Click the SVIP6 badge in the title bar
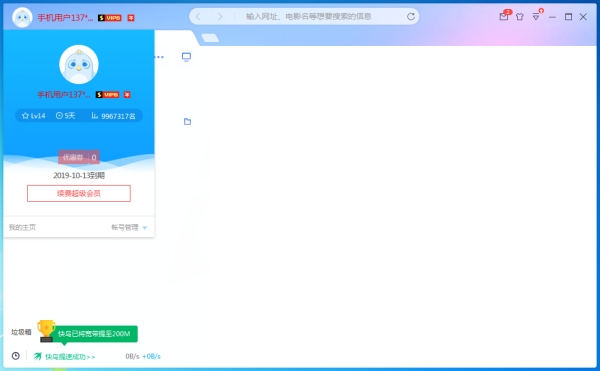 [110, 18]
